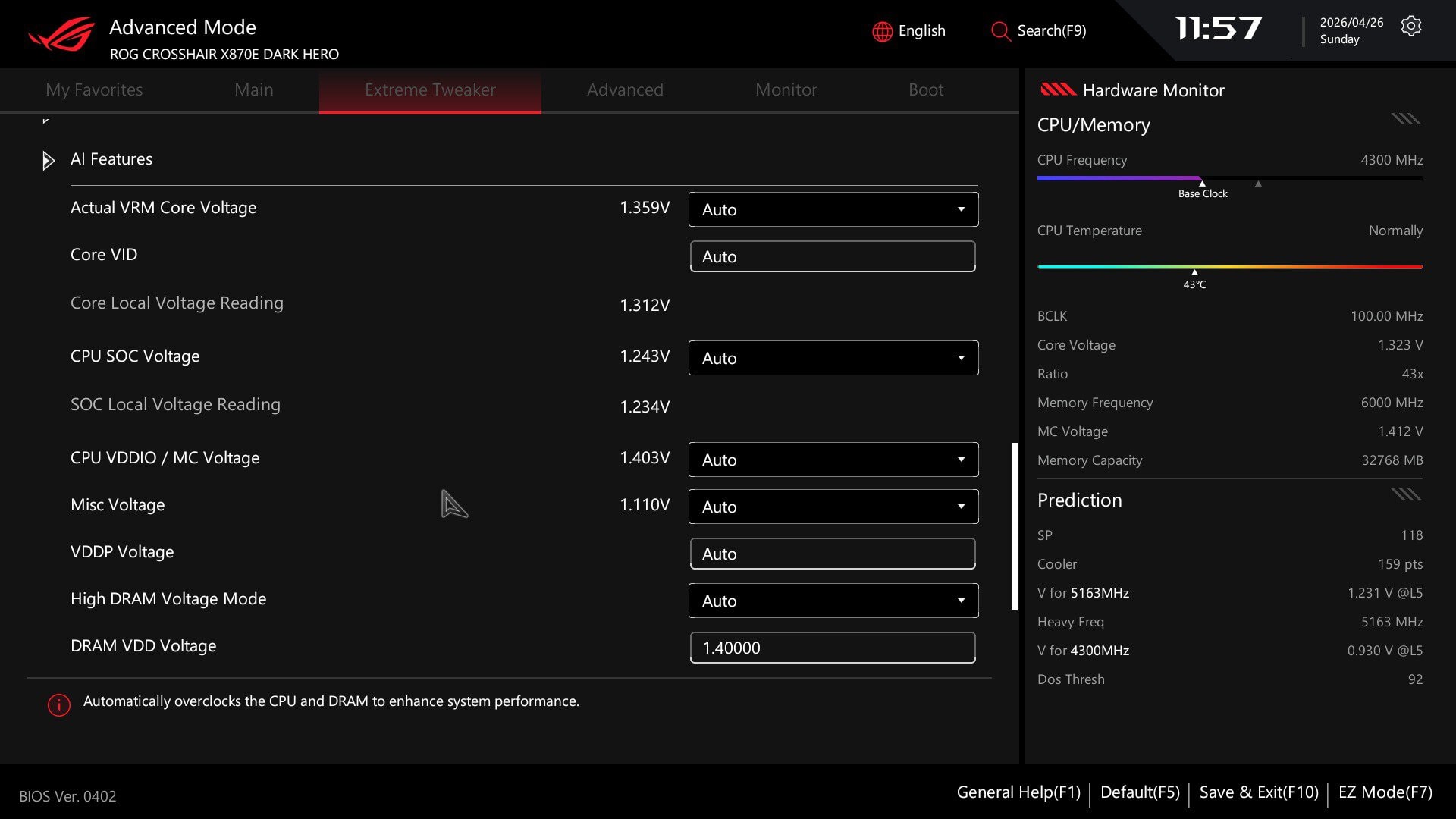Open the High DRAM Voltage Mode dropdown

coord(833,601)
